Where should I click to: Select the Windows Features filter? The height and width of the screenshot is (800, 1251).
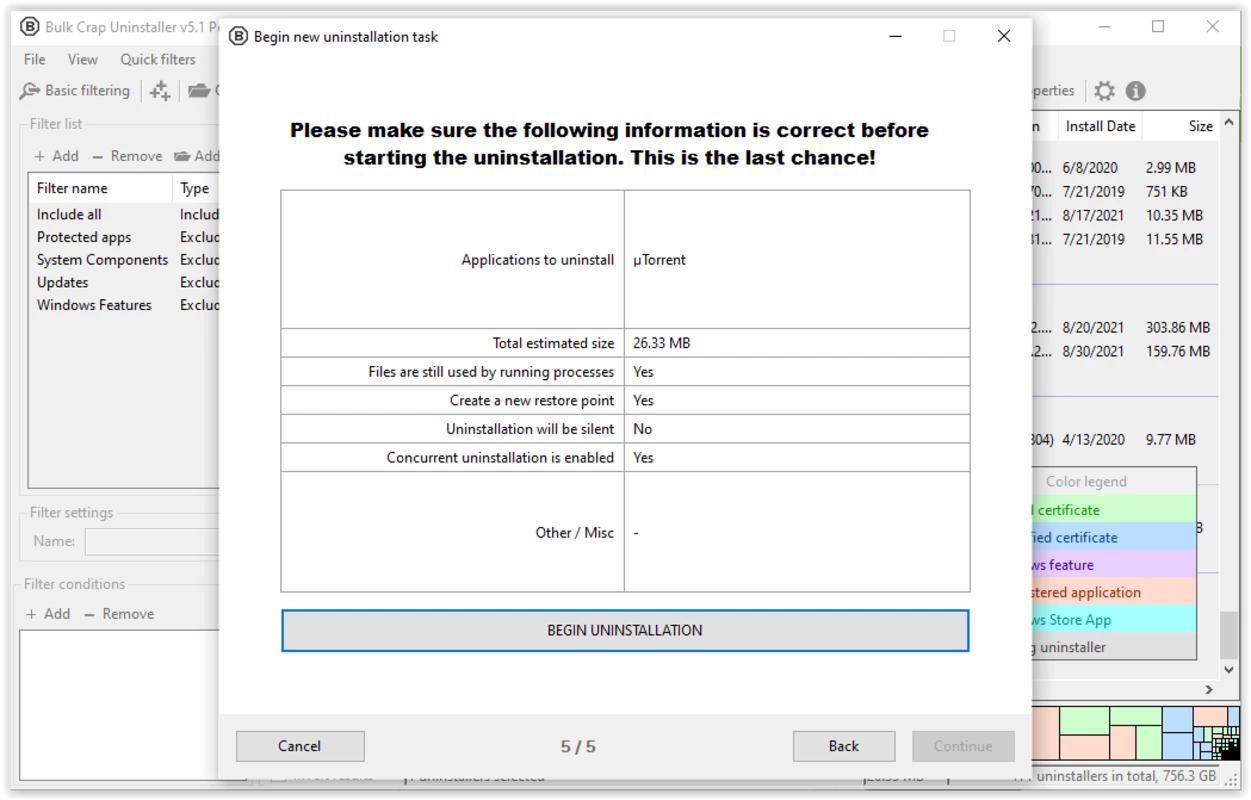[124, 305]
